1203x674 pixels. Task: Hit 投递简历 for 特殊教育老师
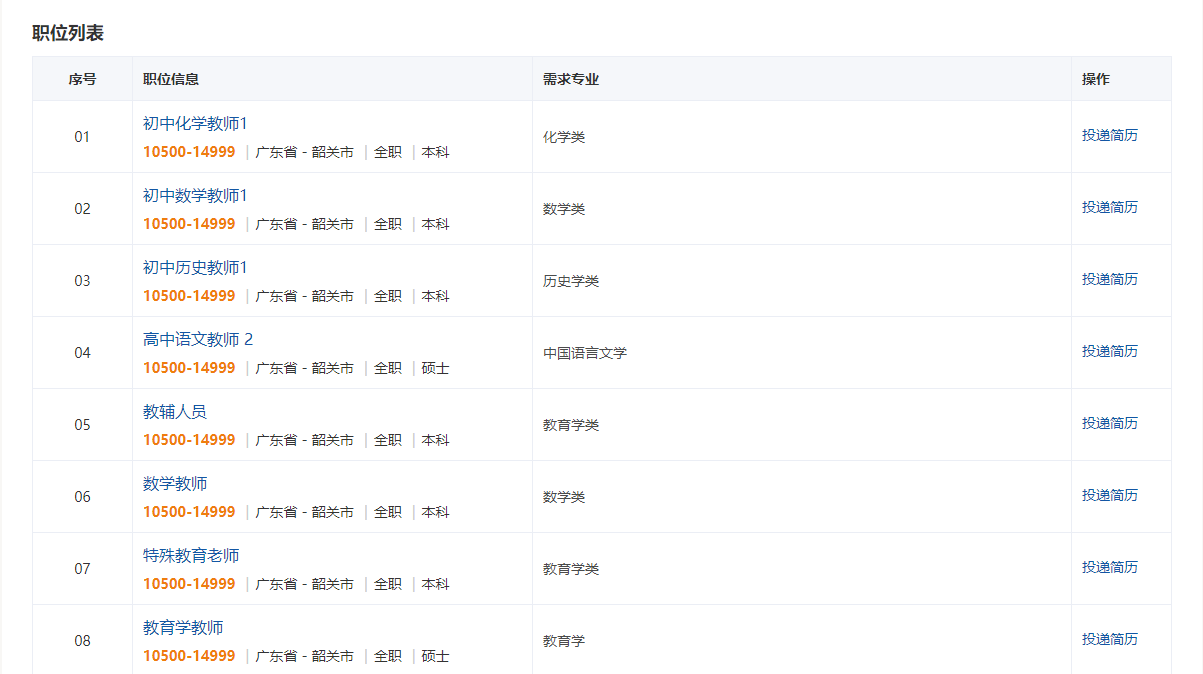pos(1109,568)
